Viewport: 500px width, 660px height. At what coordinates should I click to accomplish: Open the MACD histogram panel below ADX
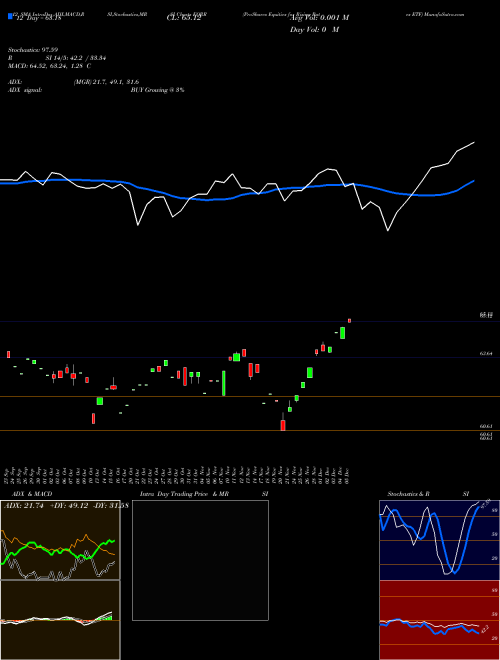(60, 620)
